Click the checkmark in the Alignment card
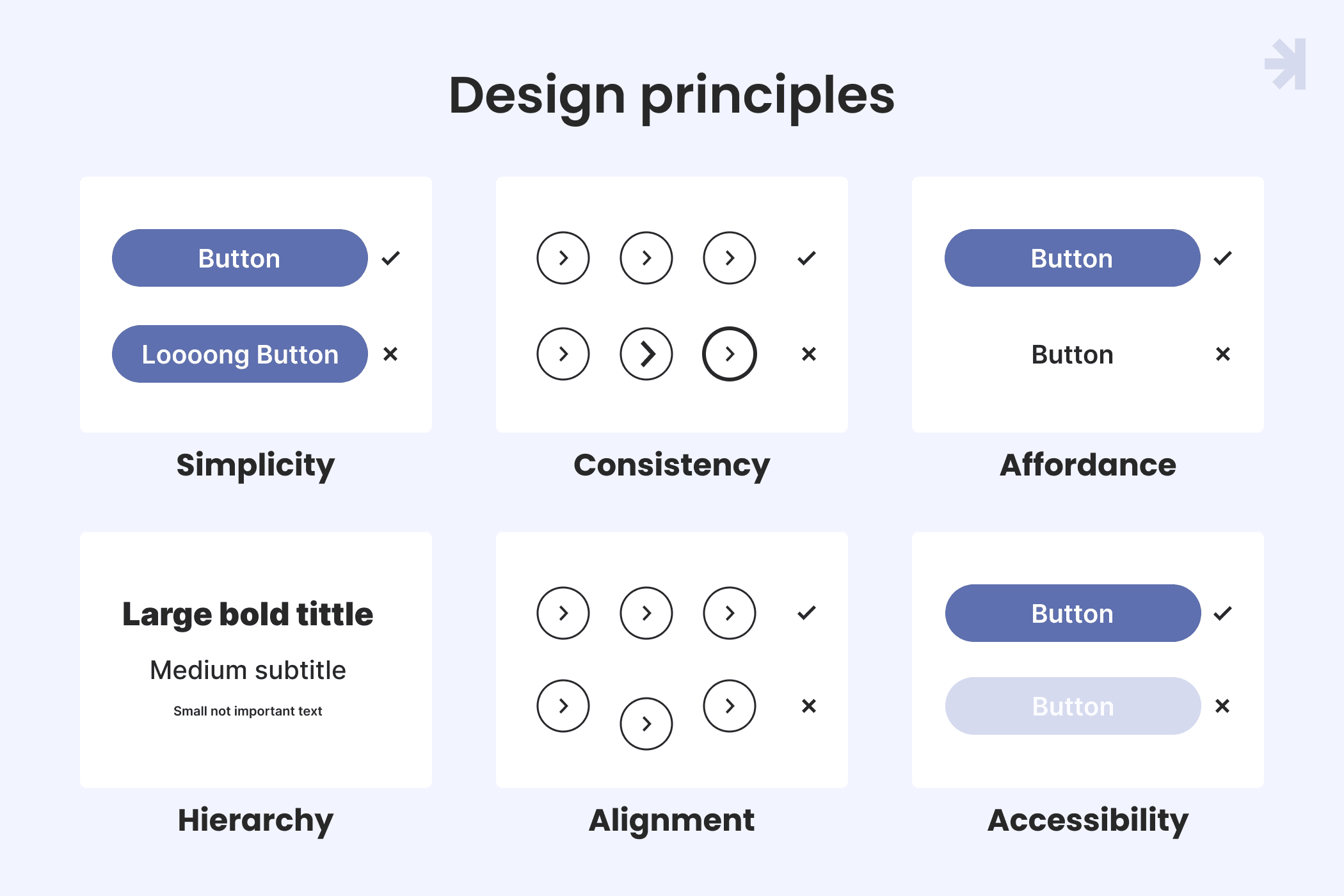This screenshot has width=1344, height=896. (x=806, y=612)
